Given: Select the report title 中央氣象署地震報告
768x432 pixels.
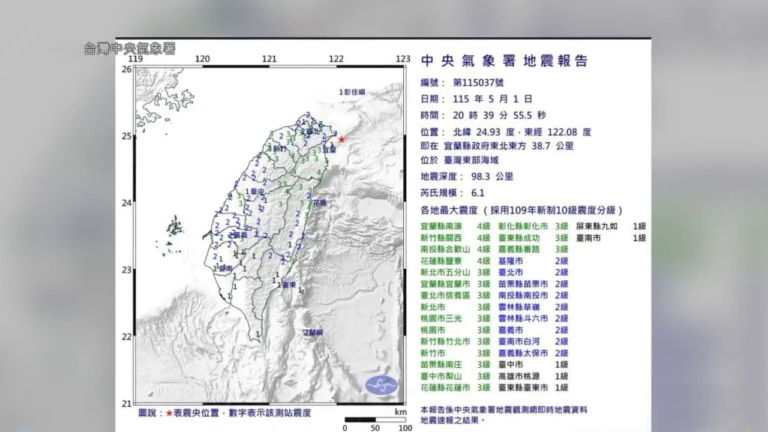Looking at the screenshot, I should tap(504, 61).
